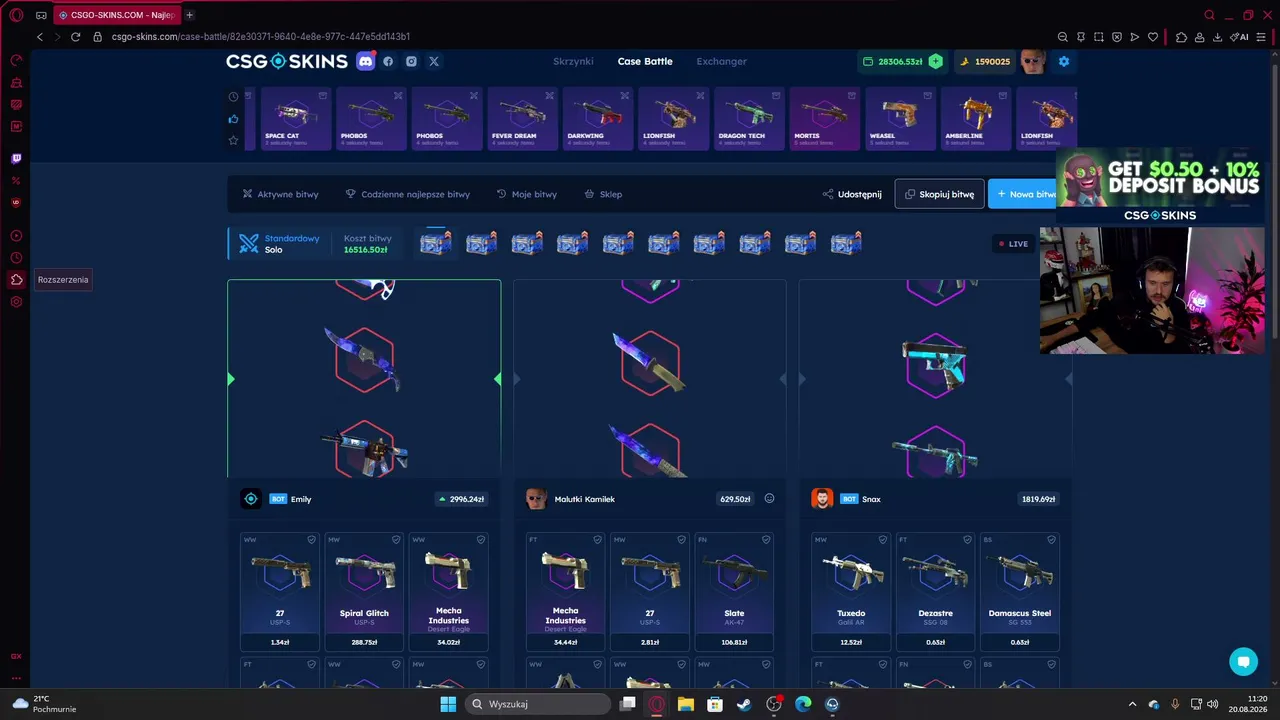Click bot name Snax
The image size is (1280, 720).
pos(871,499)
